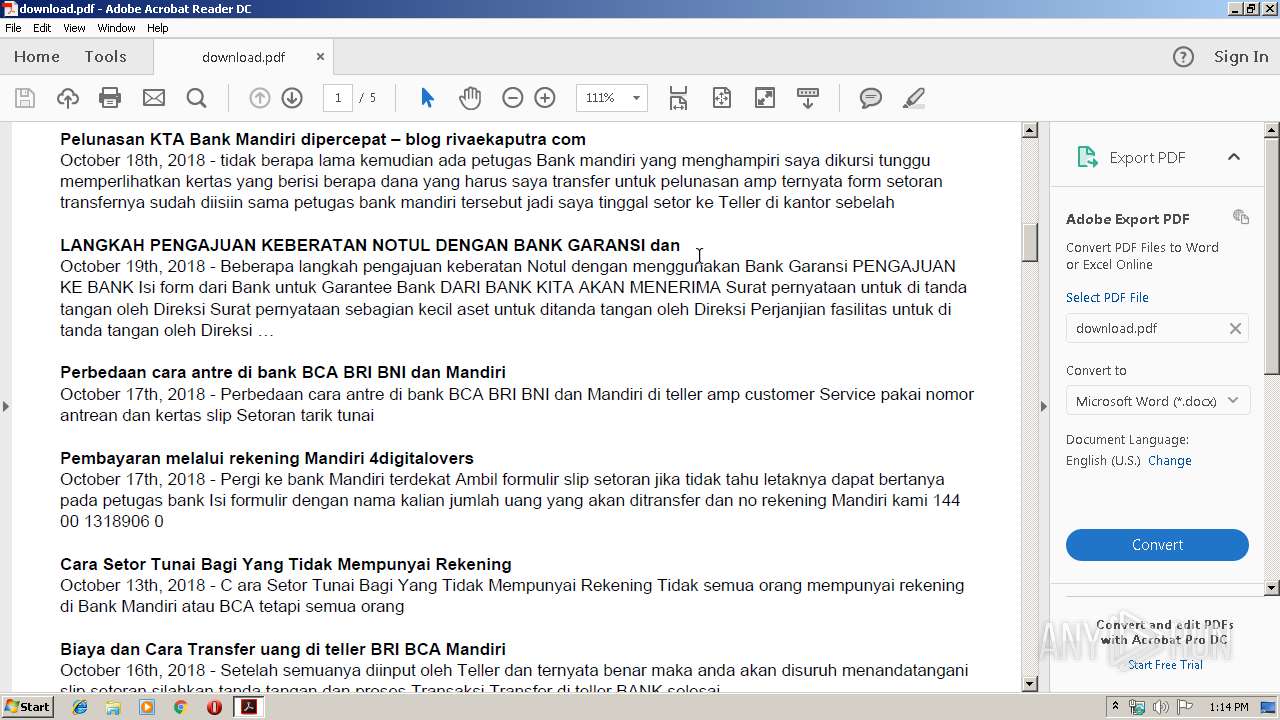Click the right pane scrollbar down arrow
The width and height of the screenshot is (1280, 720).
(x=1272, y=588)
